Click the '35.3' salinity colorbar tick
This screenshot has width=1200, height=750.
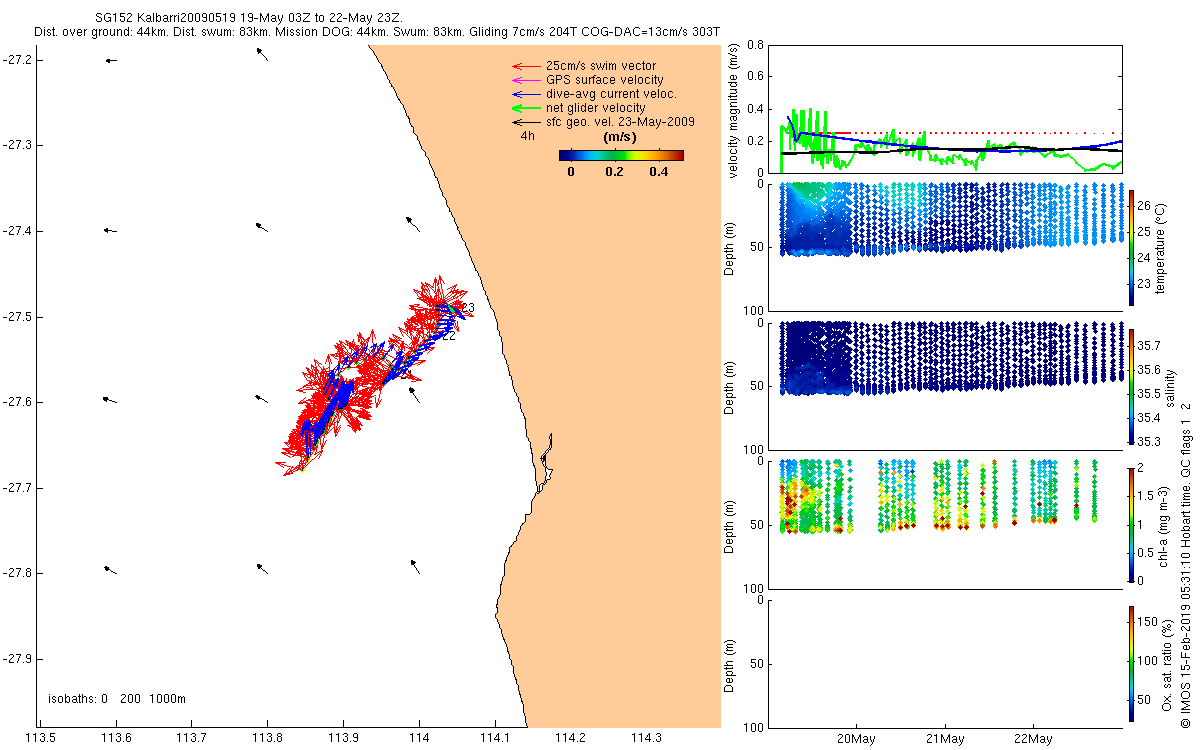1150,441
